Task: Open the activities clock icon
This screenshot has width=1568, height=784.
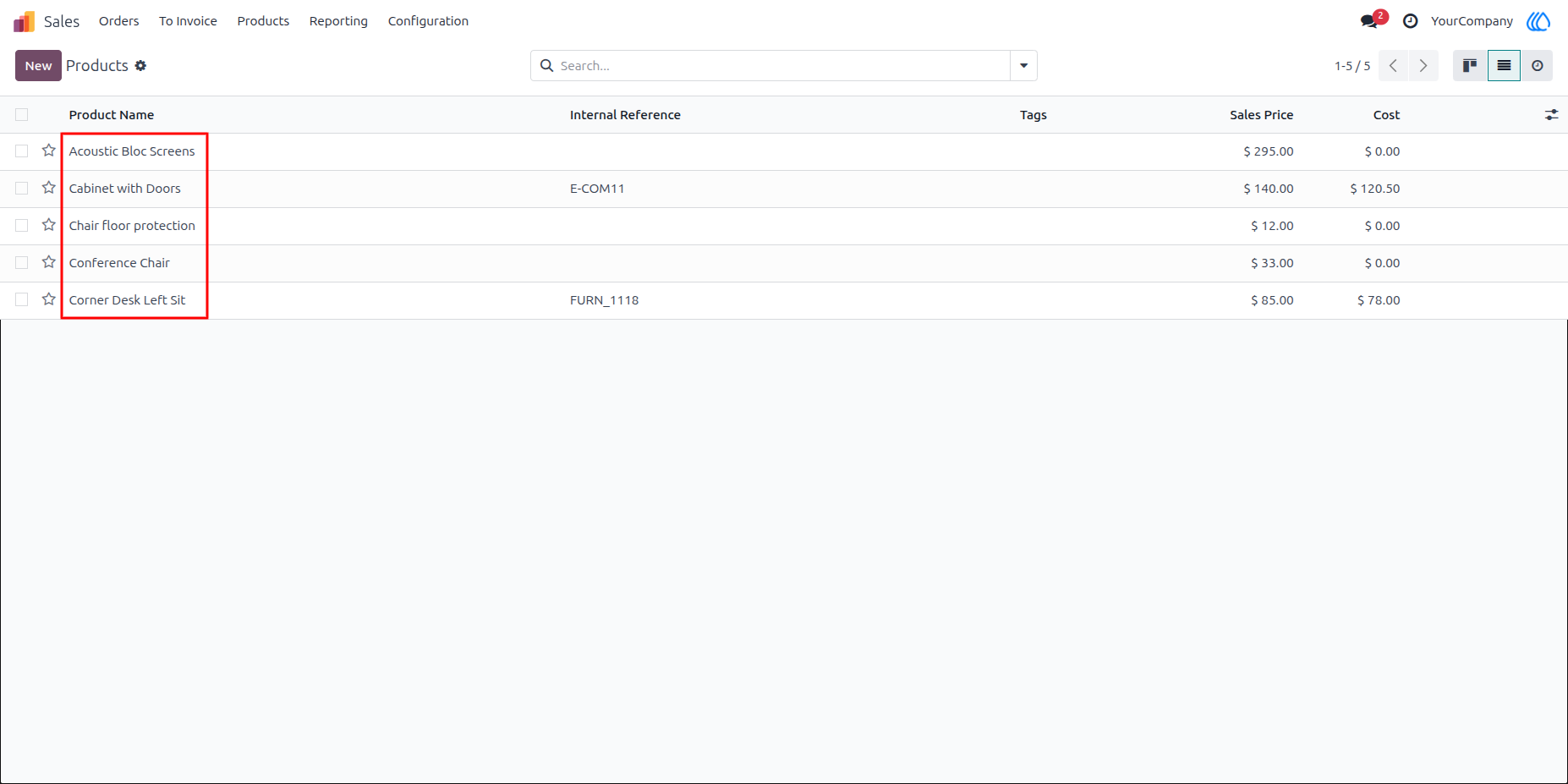Action: 1410,21
